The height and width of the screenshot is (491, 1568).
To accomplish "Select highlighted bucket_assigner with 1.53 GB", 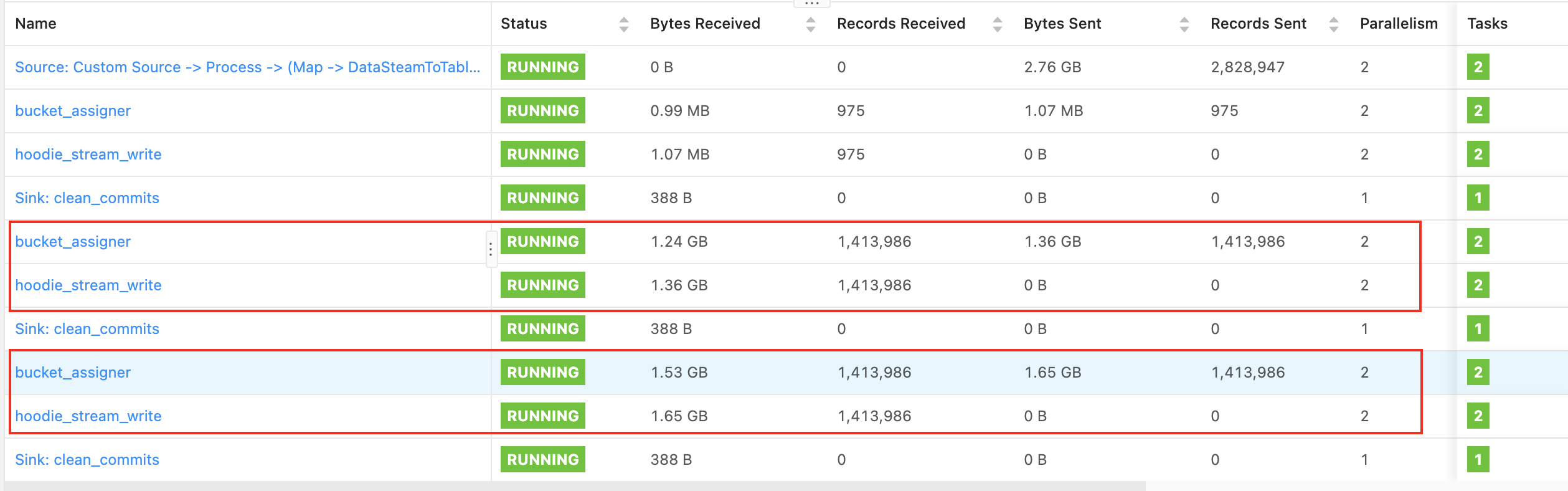I will (x=73, y=373).
